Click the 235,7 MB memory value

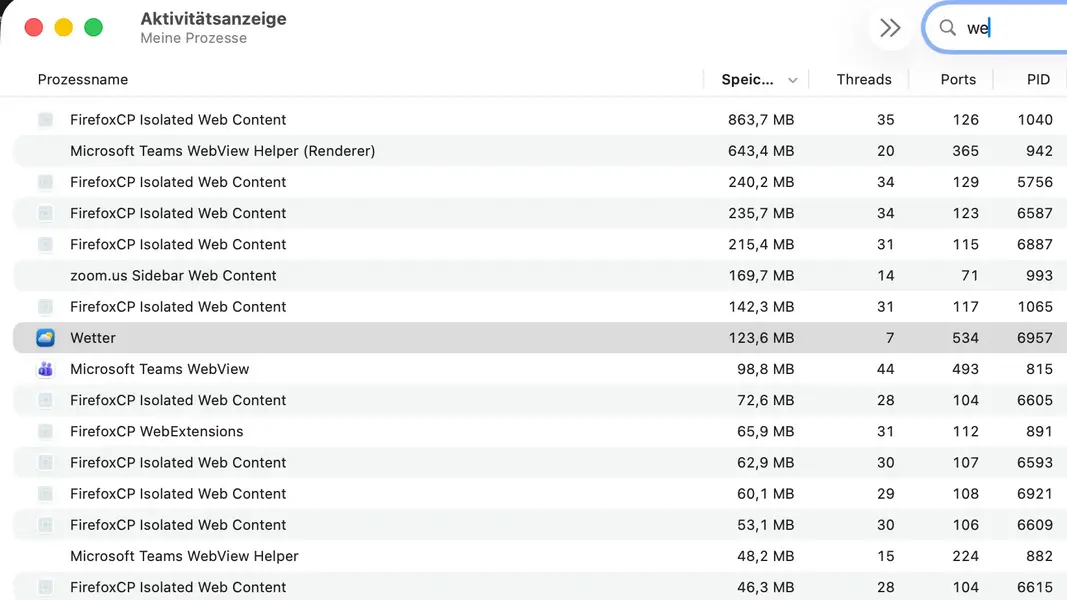[x=761, y=213]
